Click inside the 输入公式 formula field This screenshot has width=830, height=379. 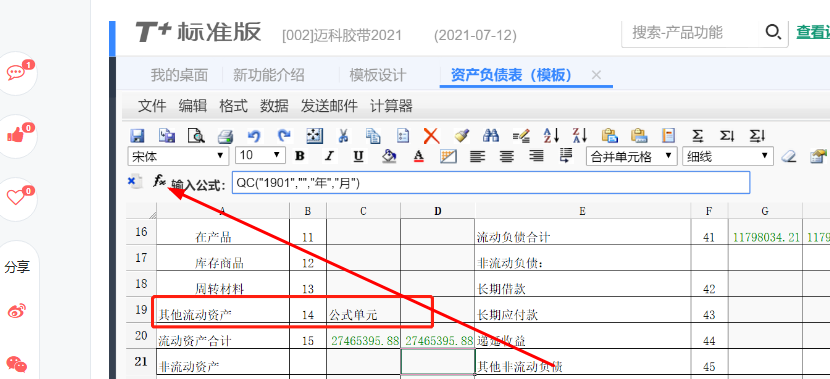(x=491, y=183)
